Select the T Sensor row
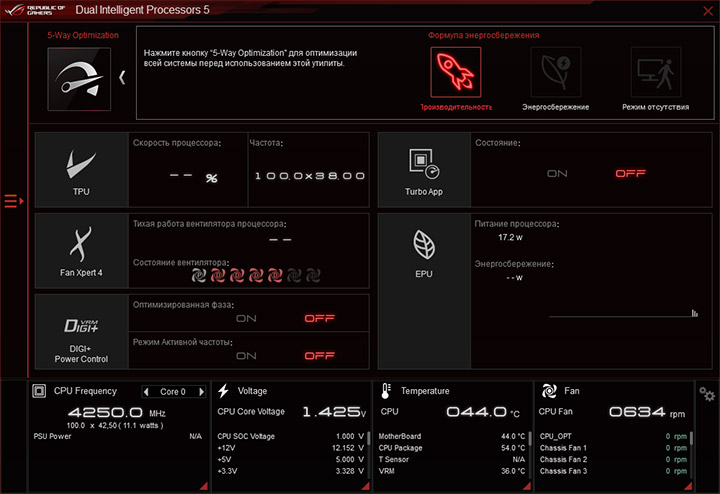The image size is (720, 494). [452, 459]
